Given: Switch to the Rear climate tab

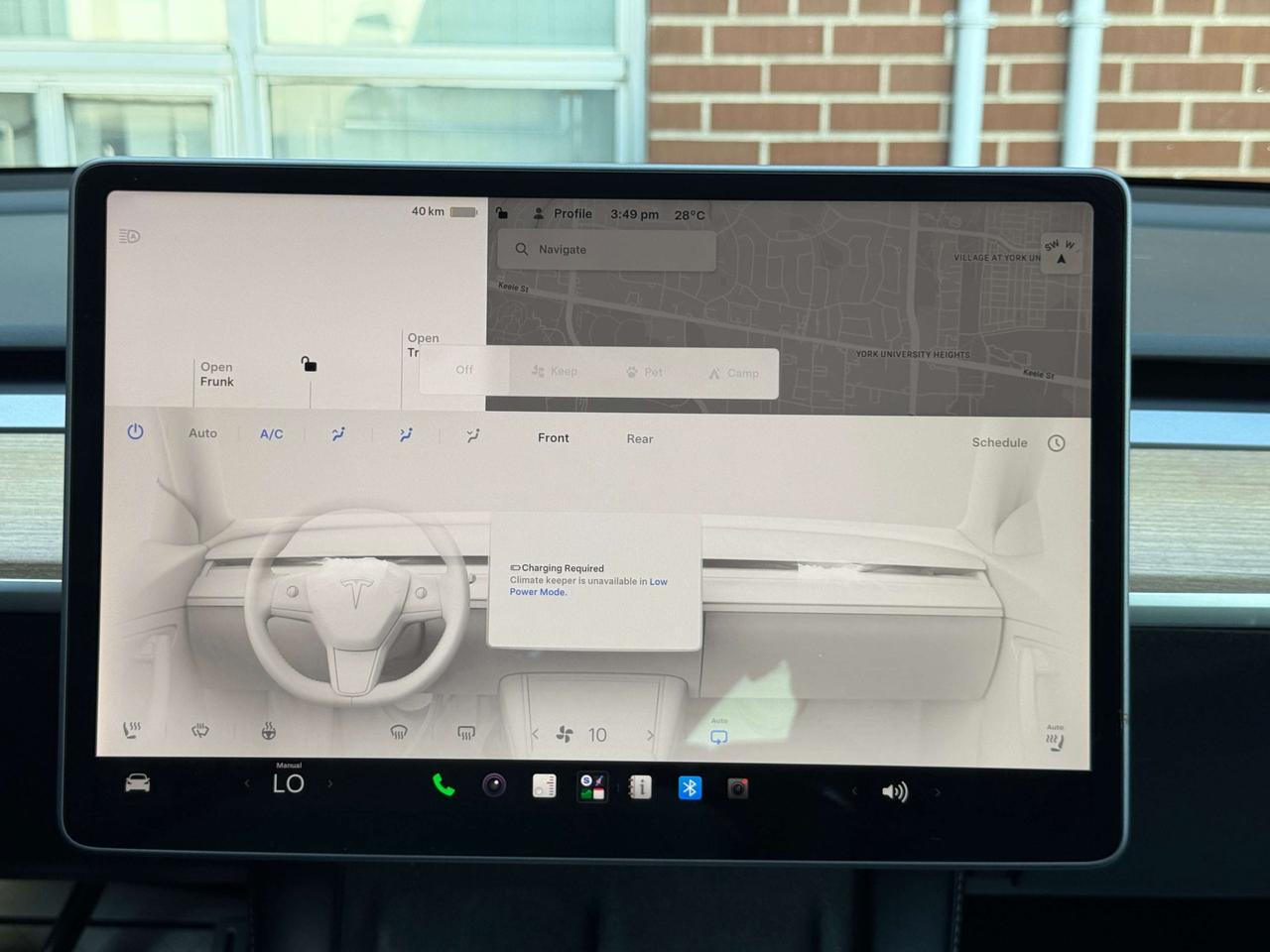Looking at the screenshot, I should (x=640, y=438).
